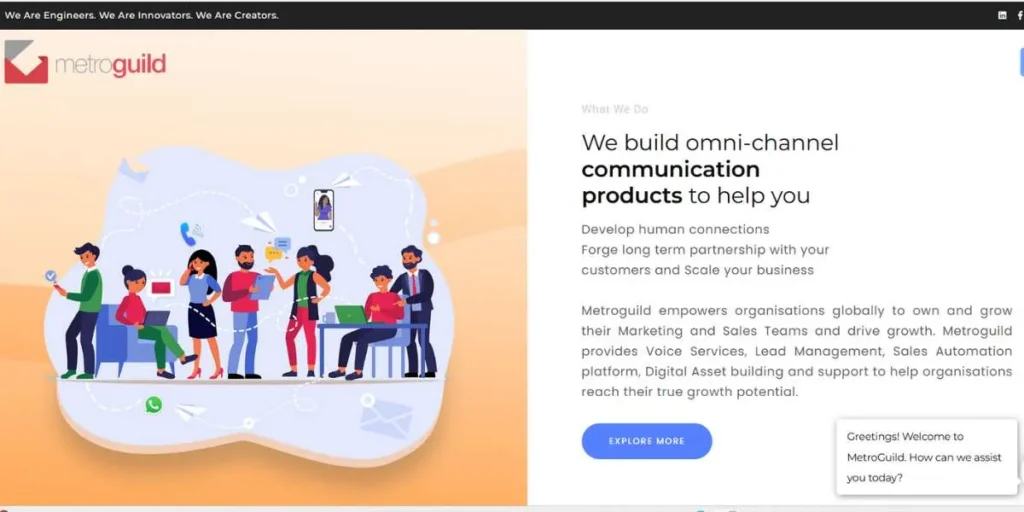Click the yellow and blue chat bubbles
The width and height of the screenshot is (1024, 512).
(278, 249)
